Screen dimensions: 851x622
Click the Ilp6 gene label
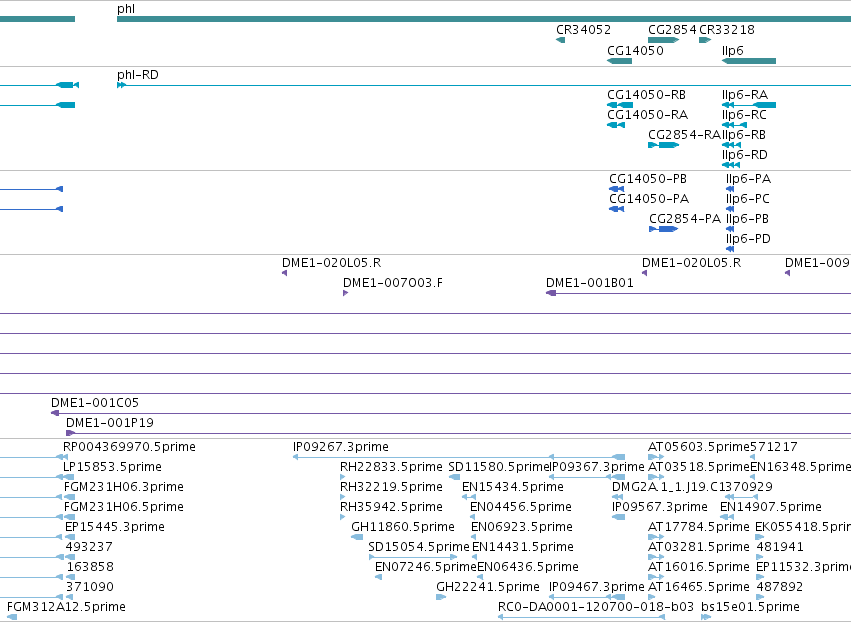733,51
